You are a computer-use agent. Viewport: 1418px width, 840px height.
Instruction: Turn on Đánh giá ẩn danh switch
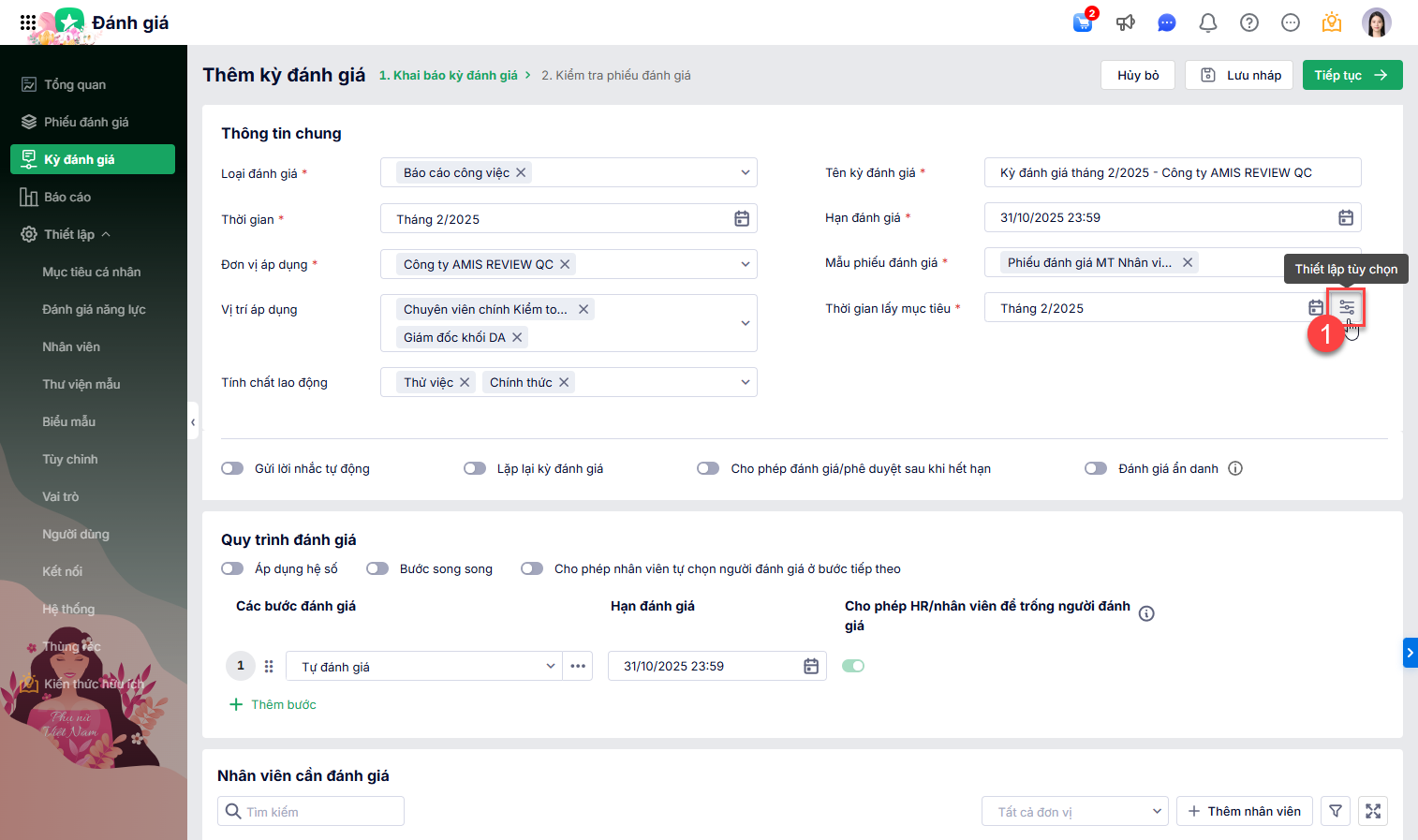1096,468
